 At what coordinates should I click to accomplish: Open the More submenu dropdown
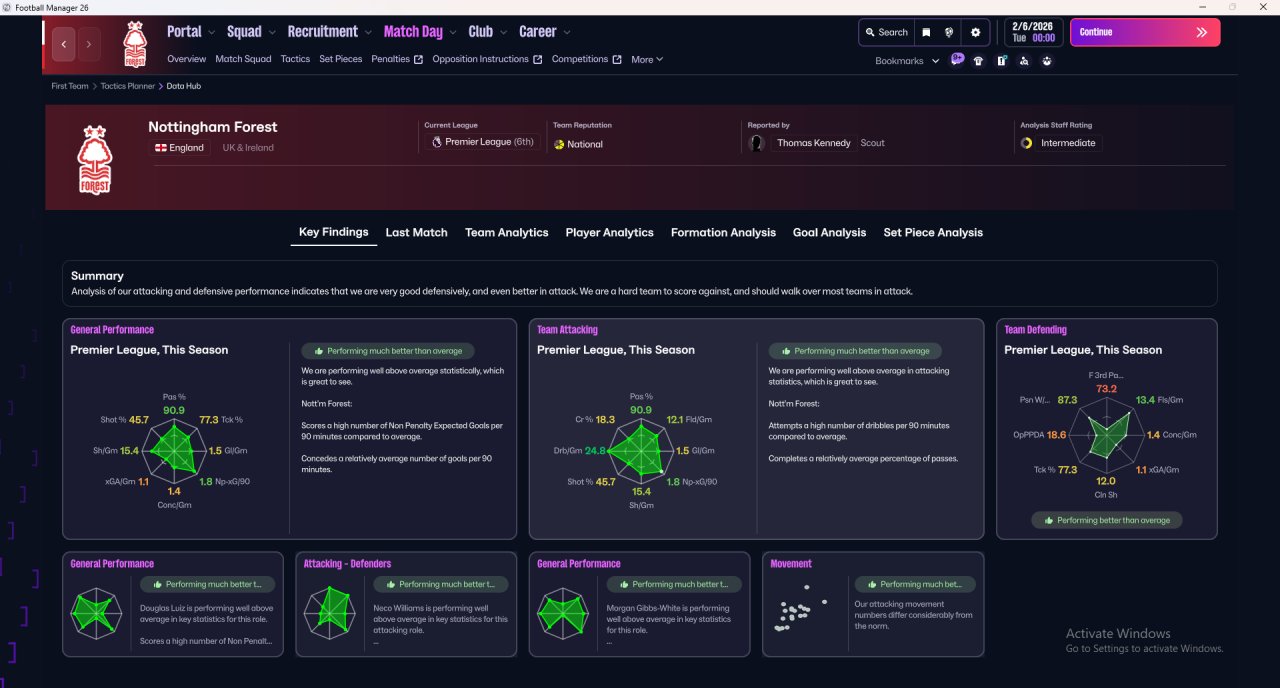[x=647, y=59]
